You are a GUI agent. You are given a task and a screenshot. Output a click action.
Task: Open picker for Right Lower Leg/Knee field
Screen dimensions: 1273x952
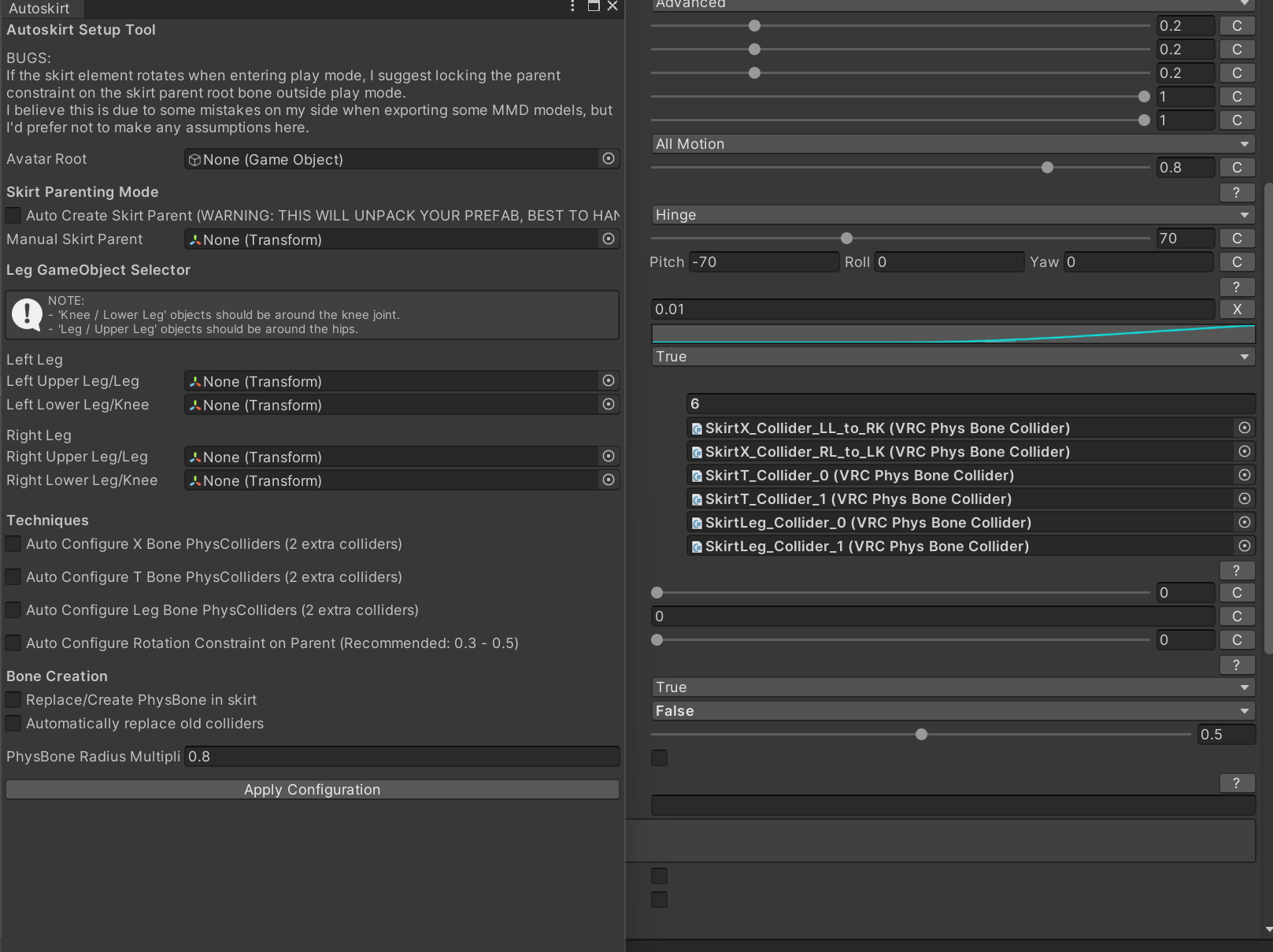[x=609, y=480]
